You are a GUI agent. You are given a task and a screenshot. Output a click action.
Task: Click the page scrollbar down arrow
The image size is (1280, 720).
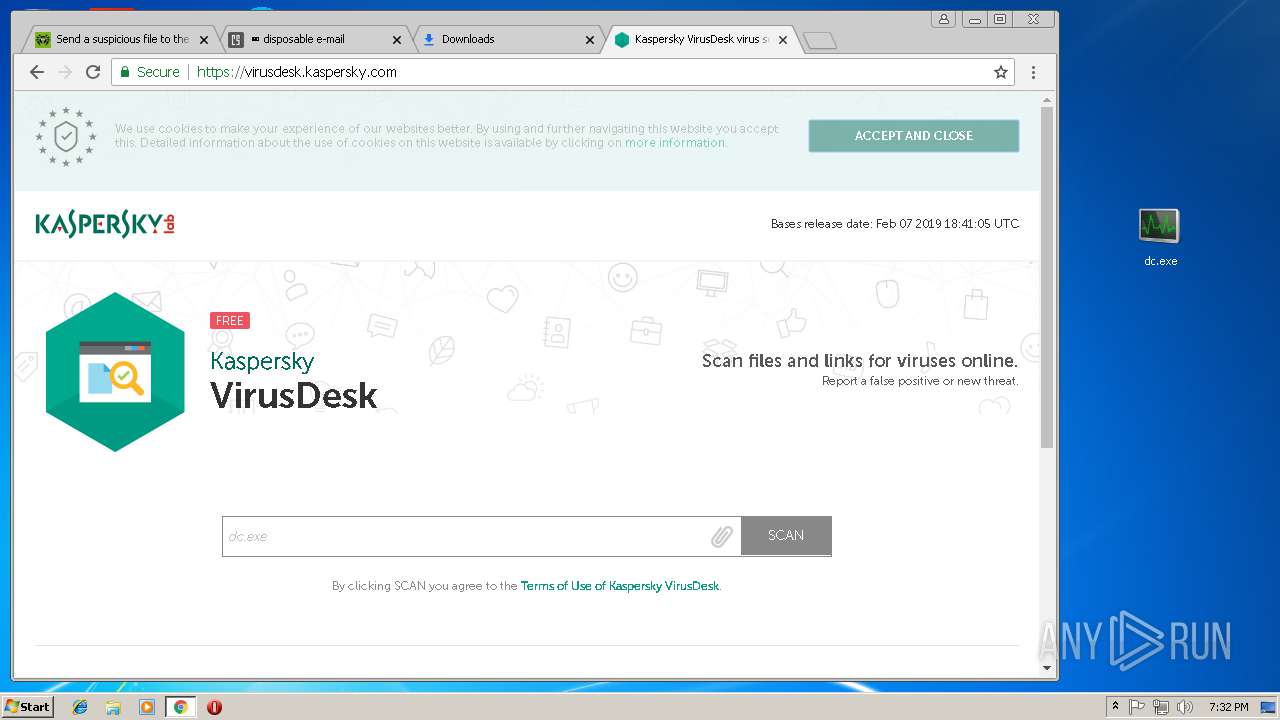point(1047,668)
